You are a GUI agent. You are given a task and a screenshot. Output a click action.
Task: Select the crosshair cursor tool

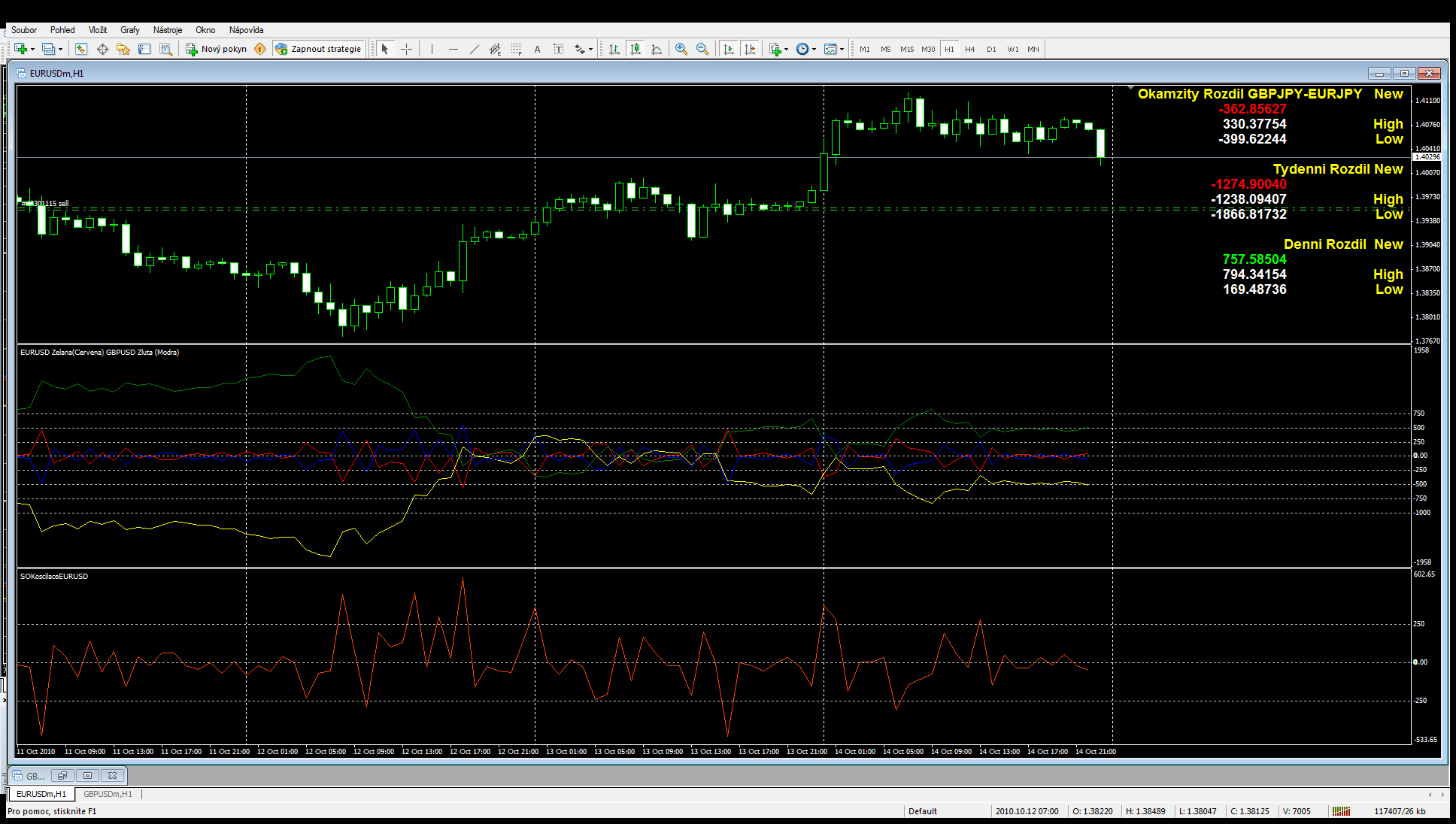(406, 49)
